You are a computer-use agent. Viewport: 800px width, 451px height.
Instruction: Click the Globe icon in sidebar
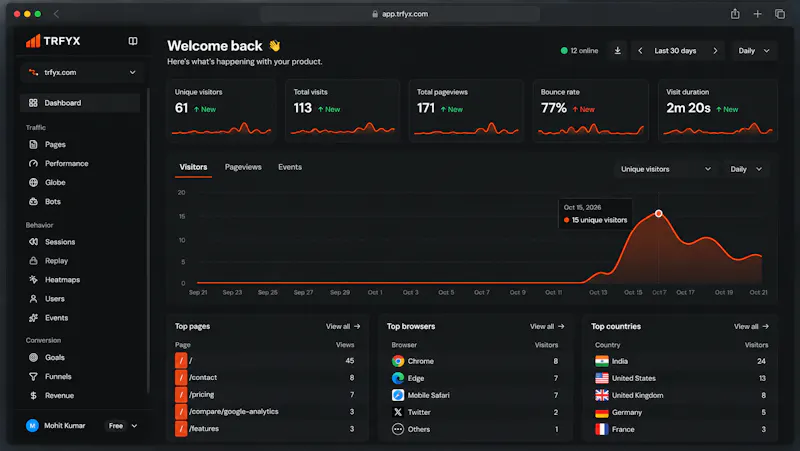33,182
